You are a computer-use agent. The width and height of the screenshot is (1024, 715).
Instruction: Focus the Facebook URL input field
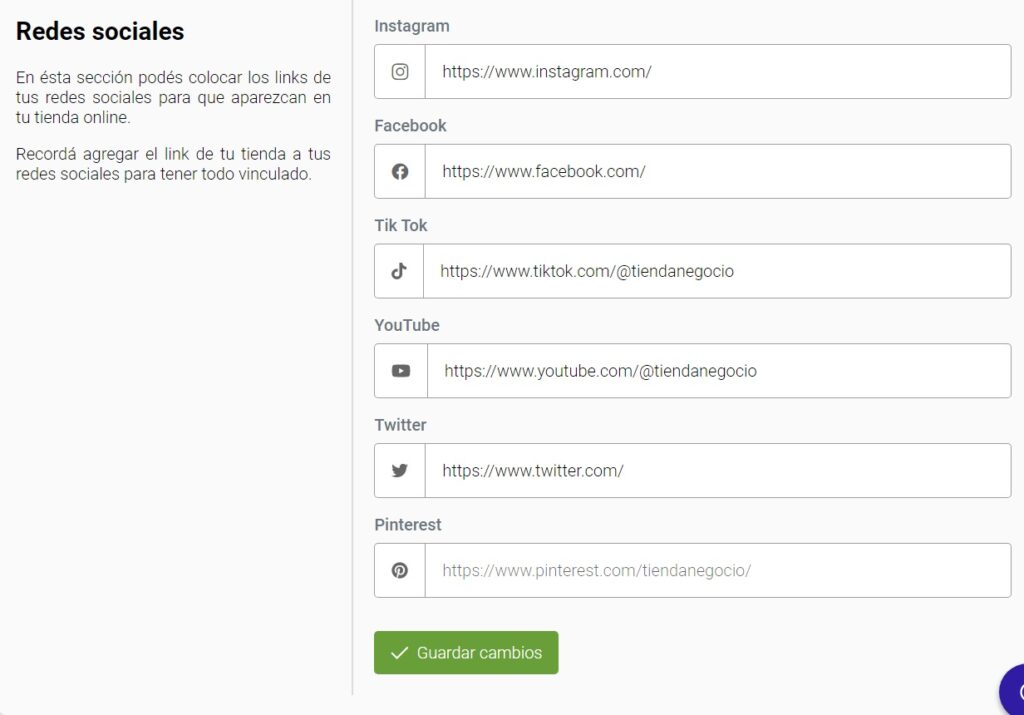[x=718, y=172]
